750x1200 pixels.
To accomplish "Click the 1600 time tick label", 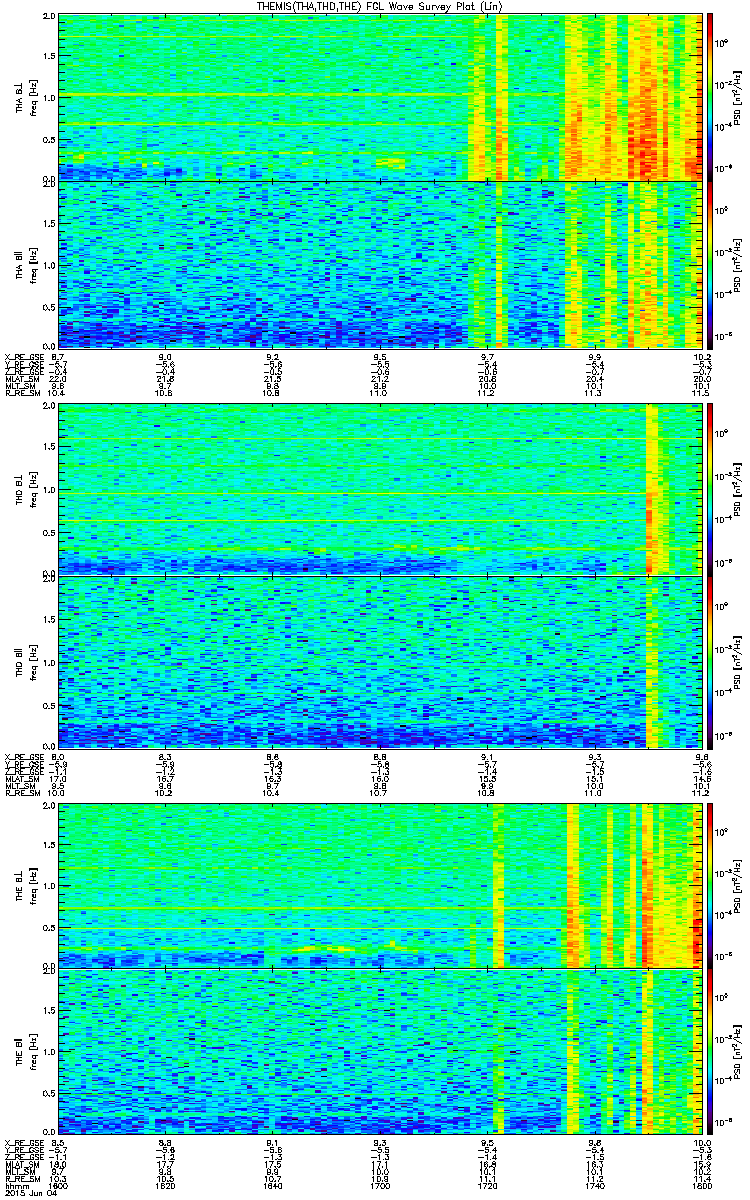I will pyautogui.click(x=60, y=1188).
